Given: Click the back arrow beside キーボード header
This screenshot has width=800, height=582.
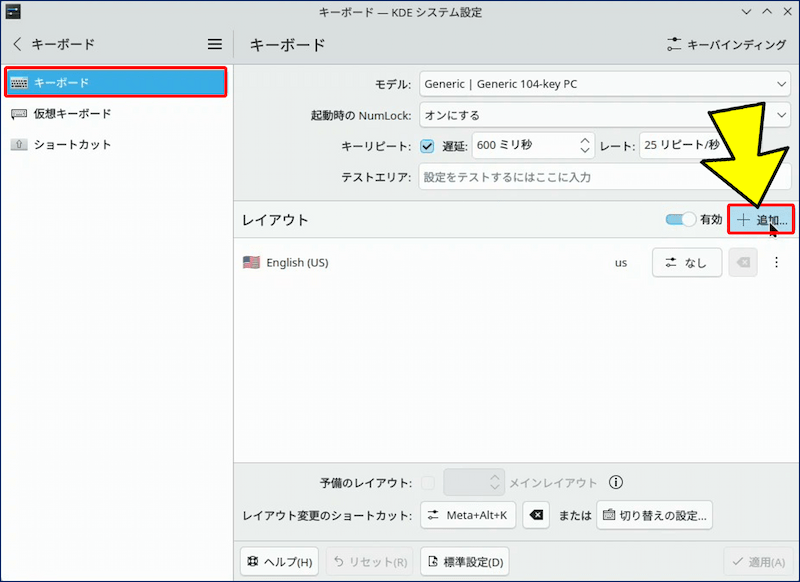Looking at the screenshot, I should click(x=17, y=44).
